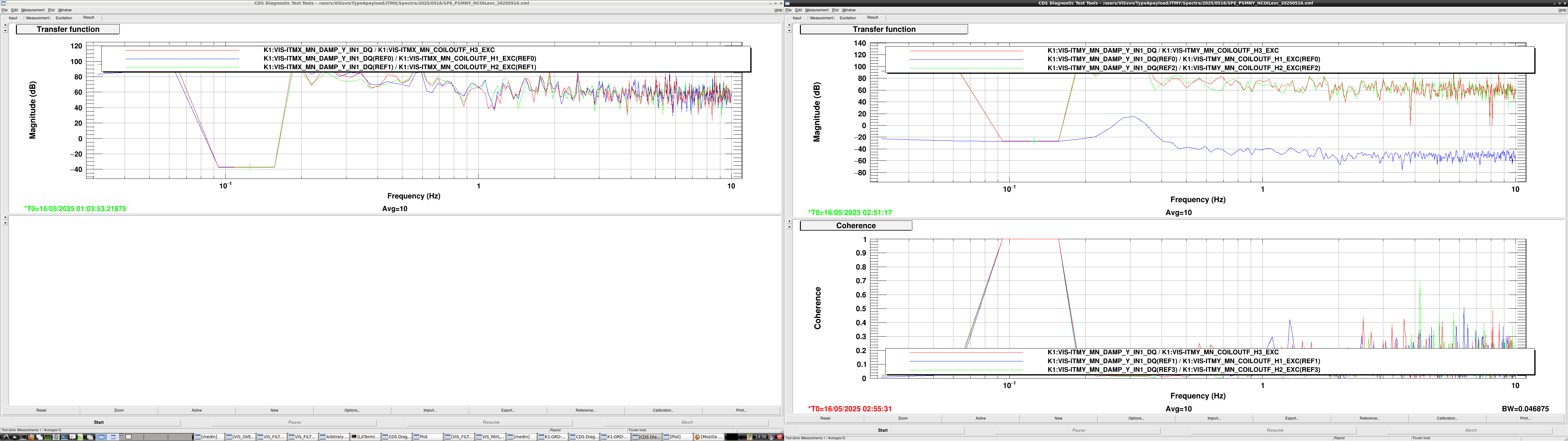
Task: Switch to Arbitrary taskbar window entry
Action: [x=334, y=437]
